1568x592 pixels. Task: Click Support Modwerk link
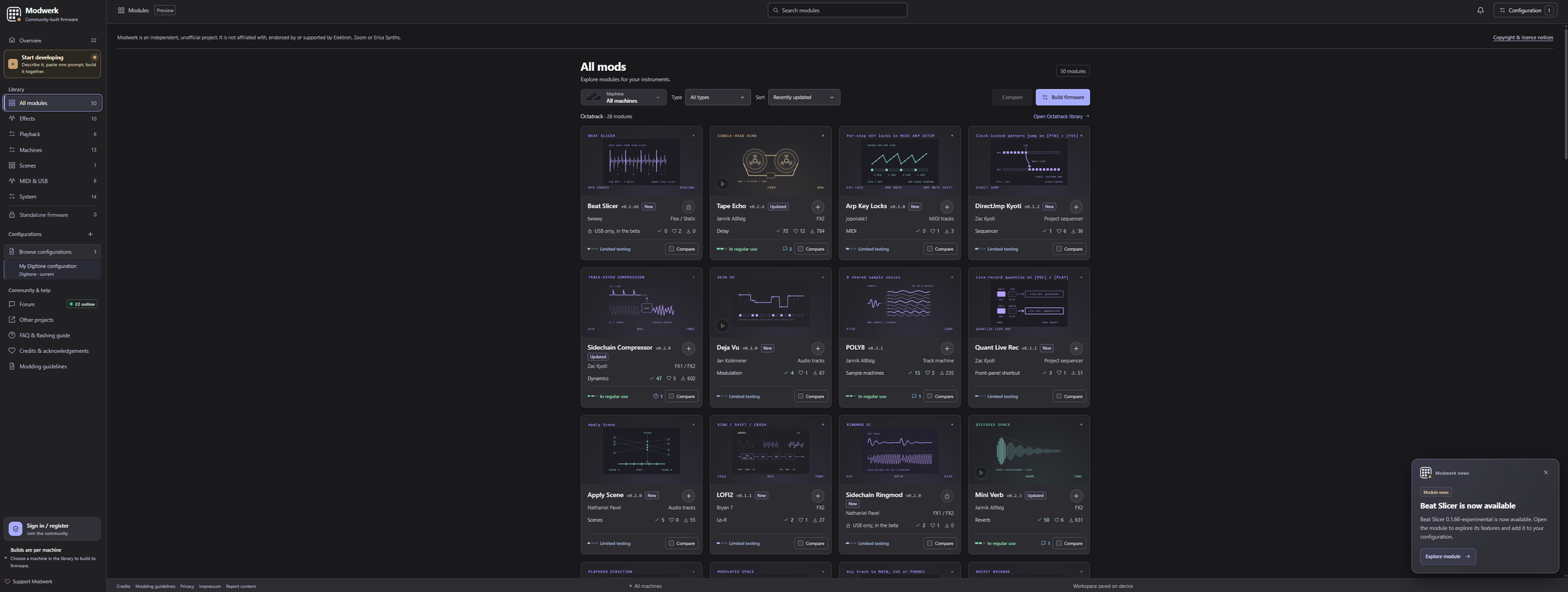point(28,581)
